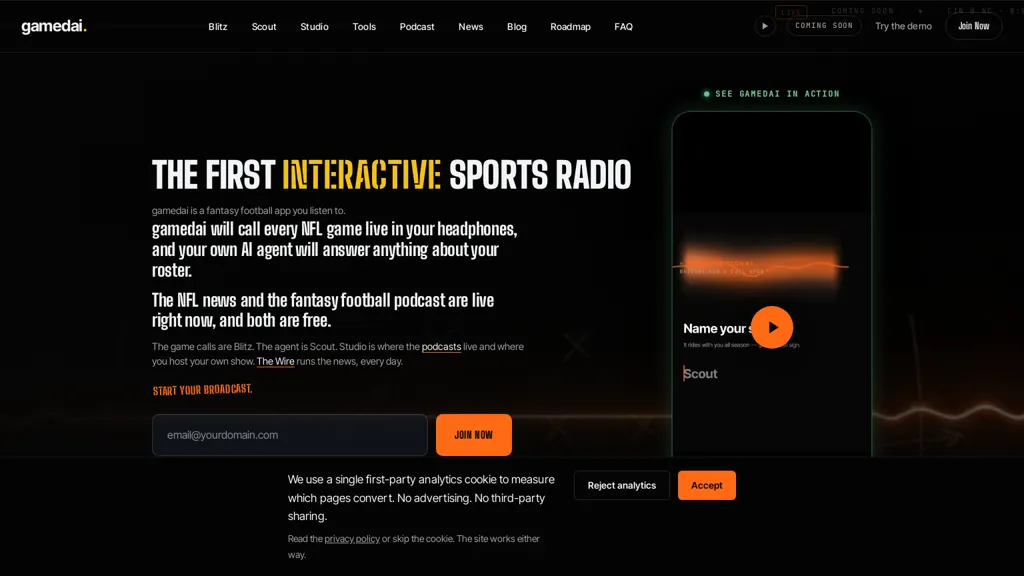
Task: Click the START YOUR BROADCAST text
Action: [202, 390]
